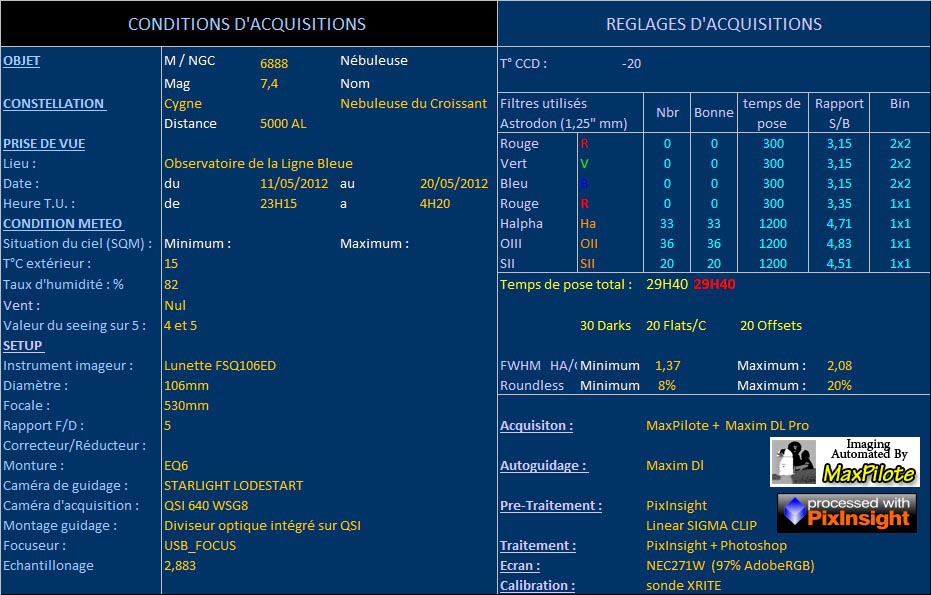Select the "Lunette FSQ106ED" instrument cell

point(220,366)
